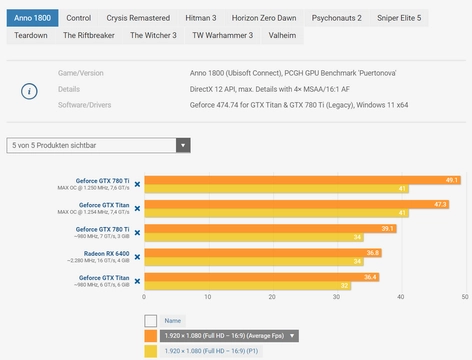This screenshot has height=360, width=472.
Task: Click the yellow P1 color swatch
Action: pos(151,351)
